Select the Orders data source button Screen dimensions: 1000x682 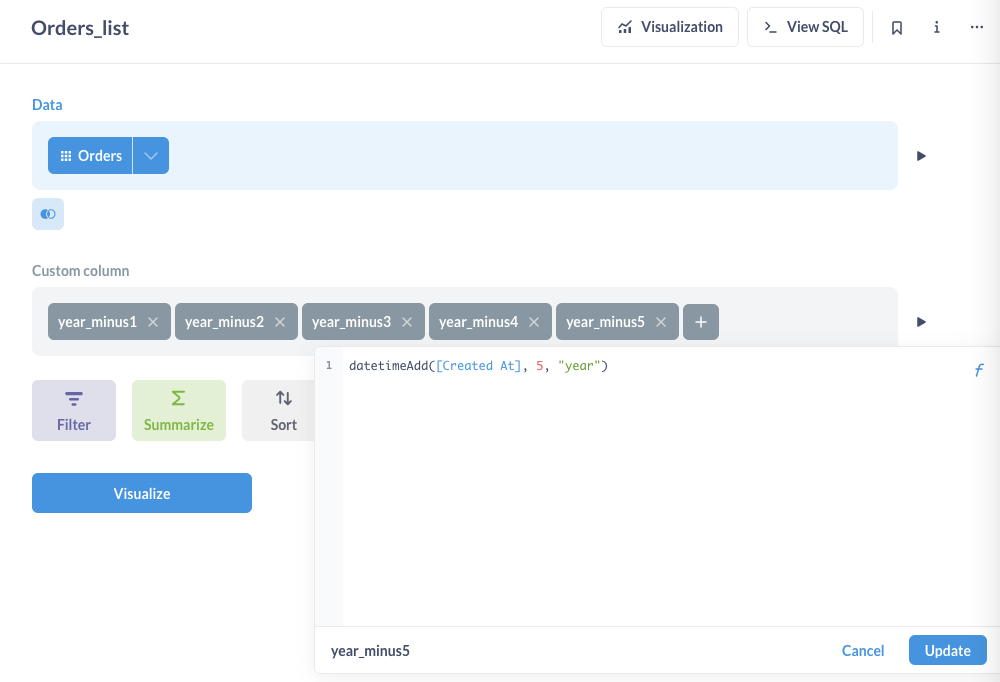(x=90, y=156)
